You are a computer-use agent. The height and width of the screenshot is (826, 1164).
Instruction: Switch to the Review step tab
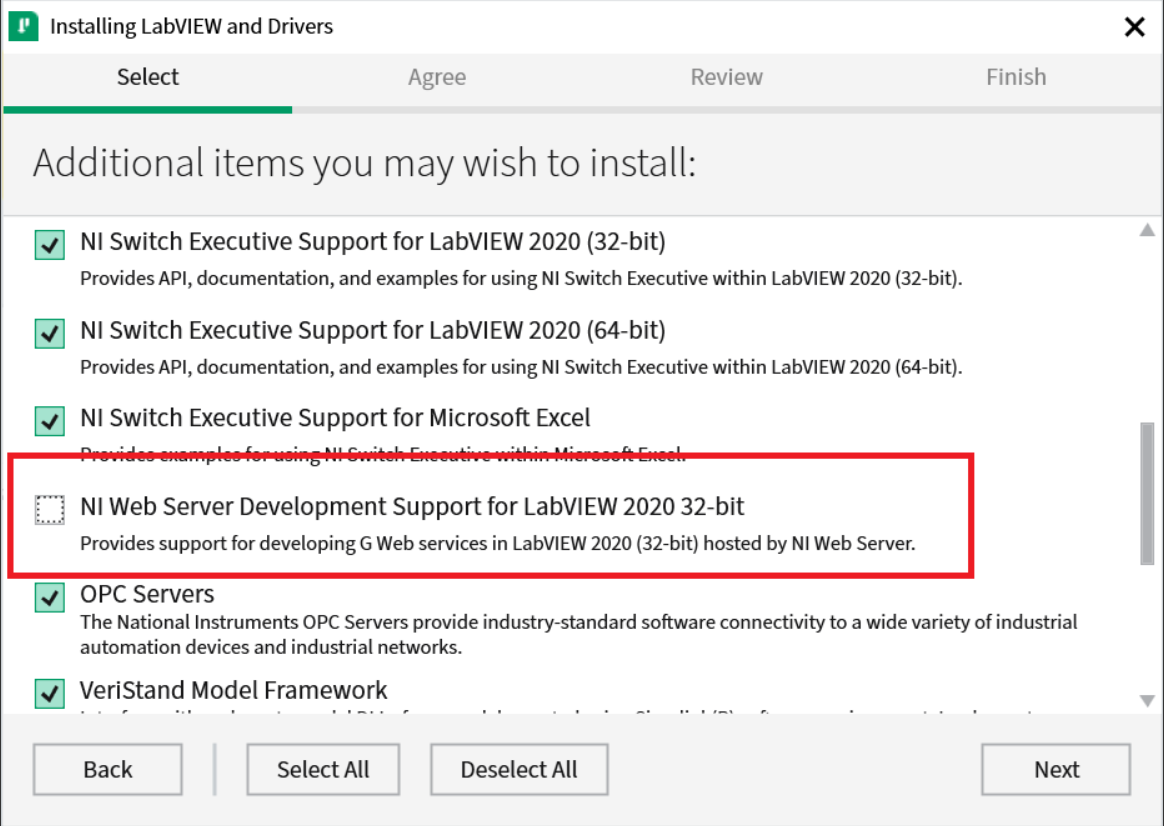click(726, 77)
